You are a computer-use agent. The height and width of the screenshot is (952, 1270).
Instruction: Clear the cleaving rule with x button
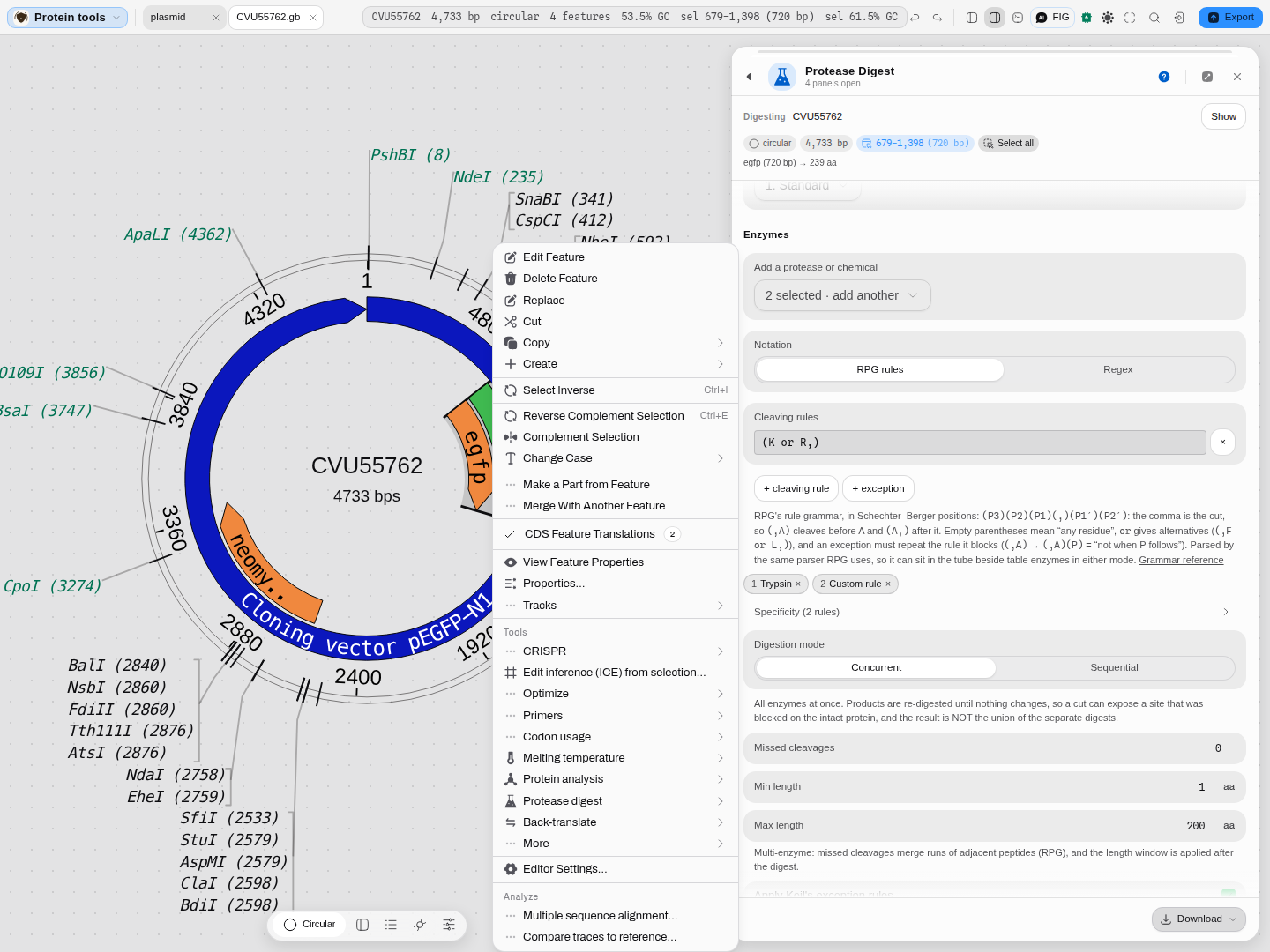1222,443
